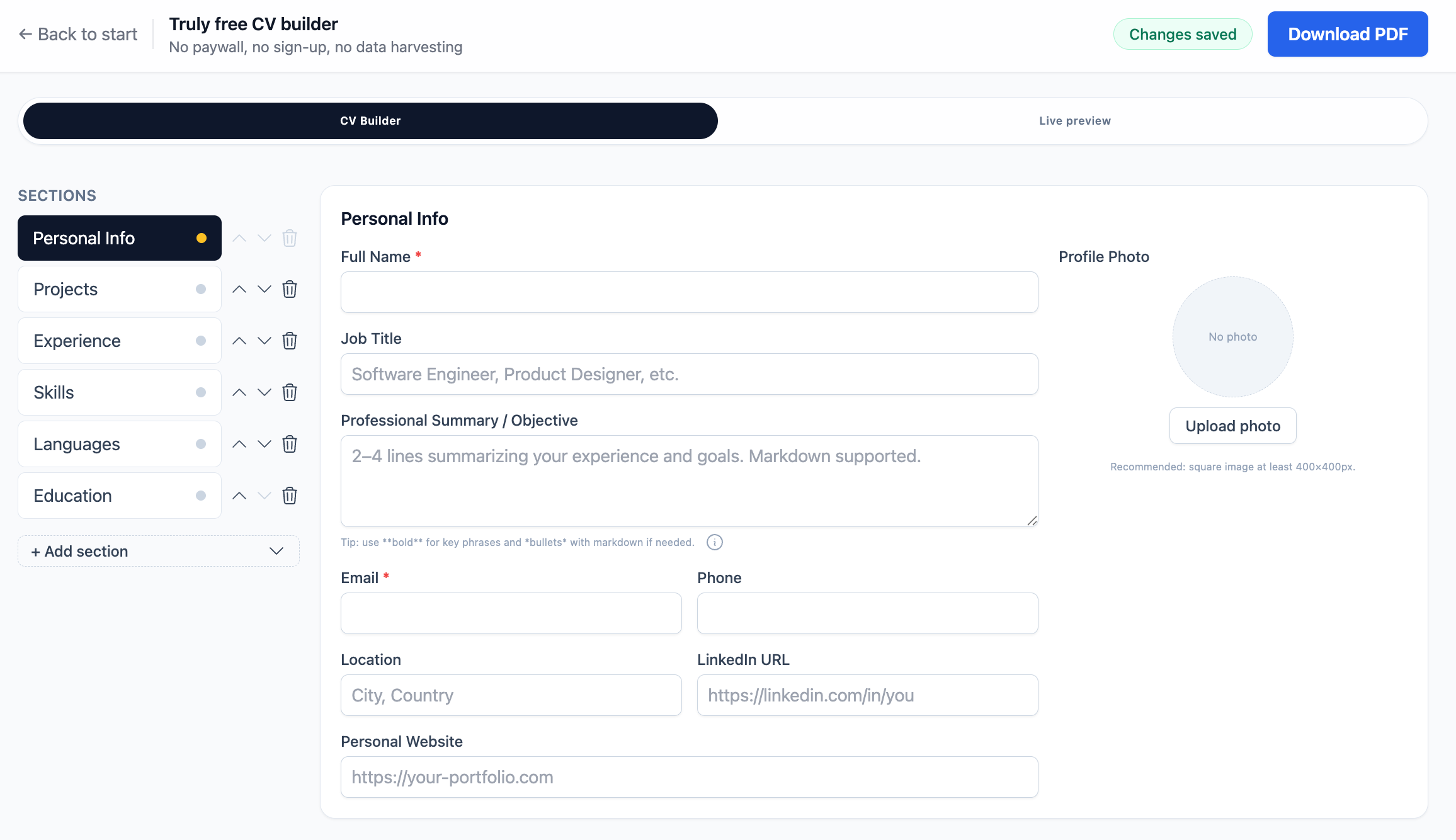Viewport: 1456px width, 840px height.
Task: Delete the Education section with trash icon
Action: 290,496
